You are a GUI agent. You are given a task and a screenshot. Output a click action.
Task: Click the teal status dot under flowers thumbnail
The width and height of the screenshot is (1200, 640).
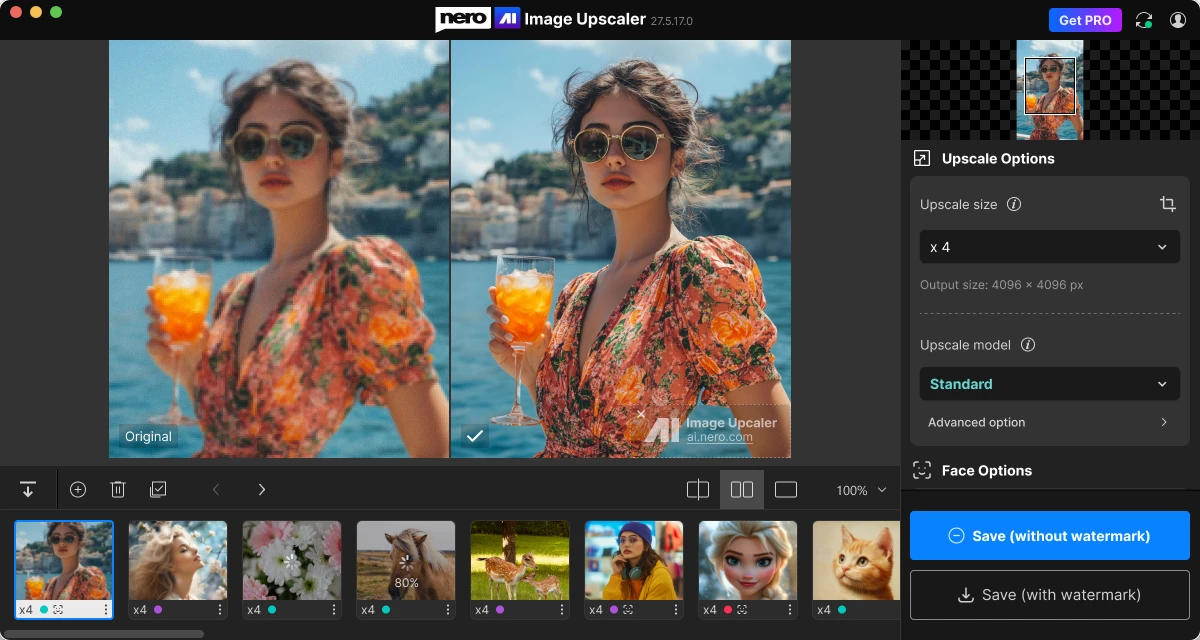click(x=272, y=609)
